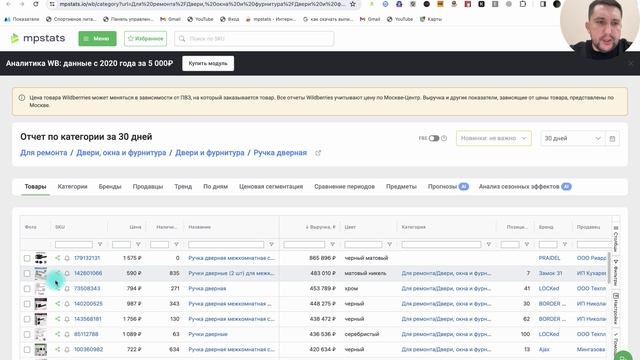Check the row checkbox for SKU 85112788
The image size is (640, 360).
27,334
